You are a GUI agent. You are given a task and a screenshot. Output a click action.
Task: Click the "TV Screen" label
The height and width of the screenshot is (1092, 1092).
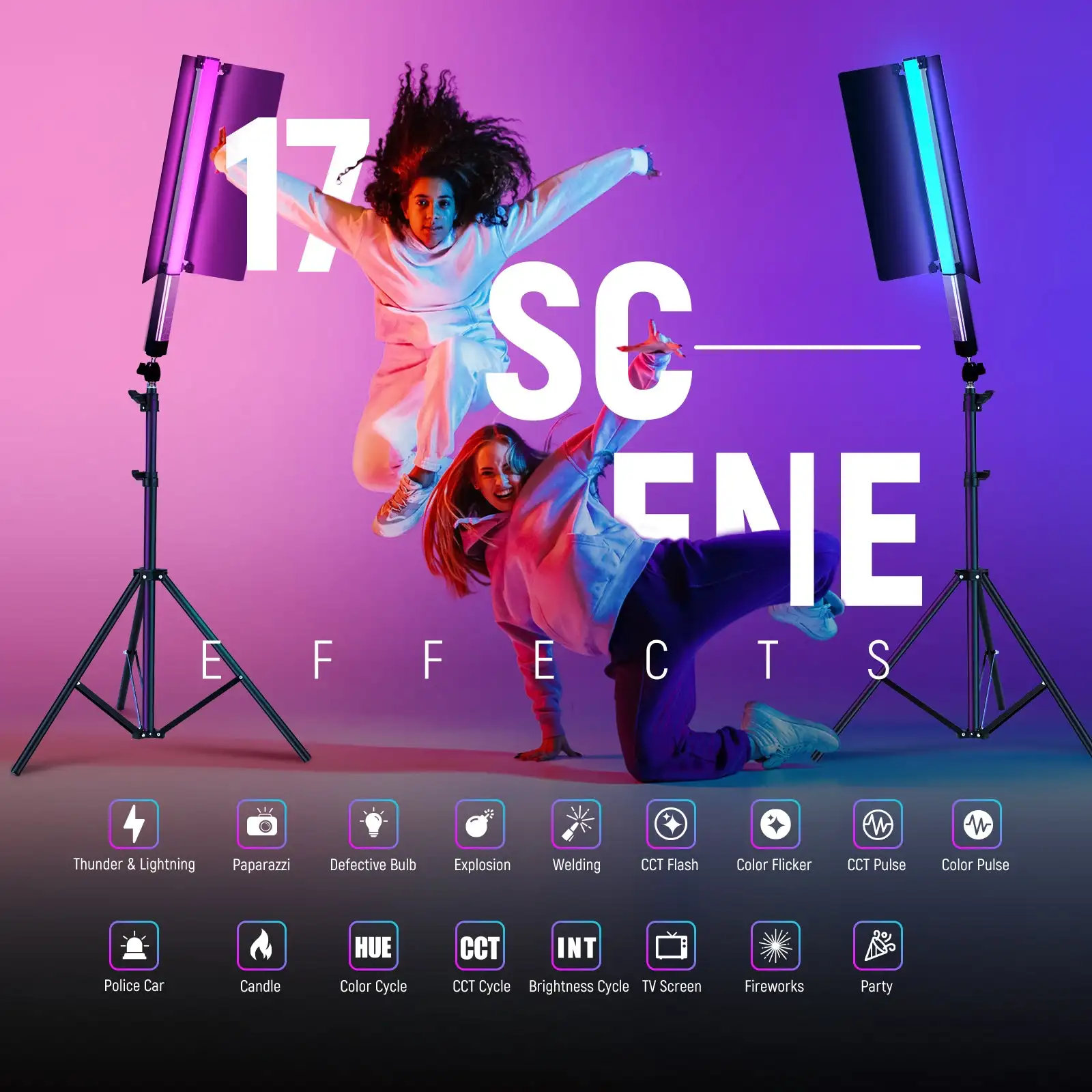point(672,986)
